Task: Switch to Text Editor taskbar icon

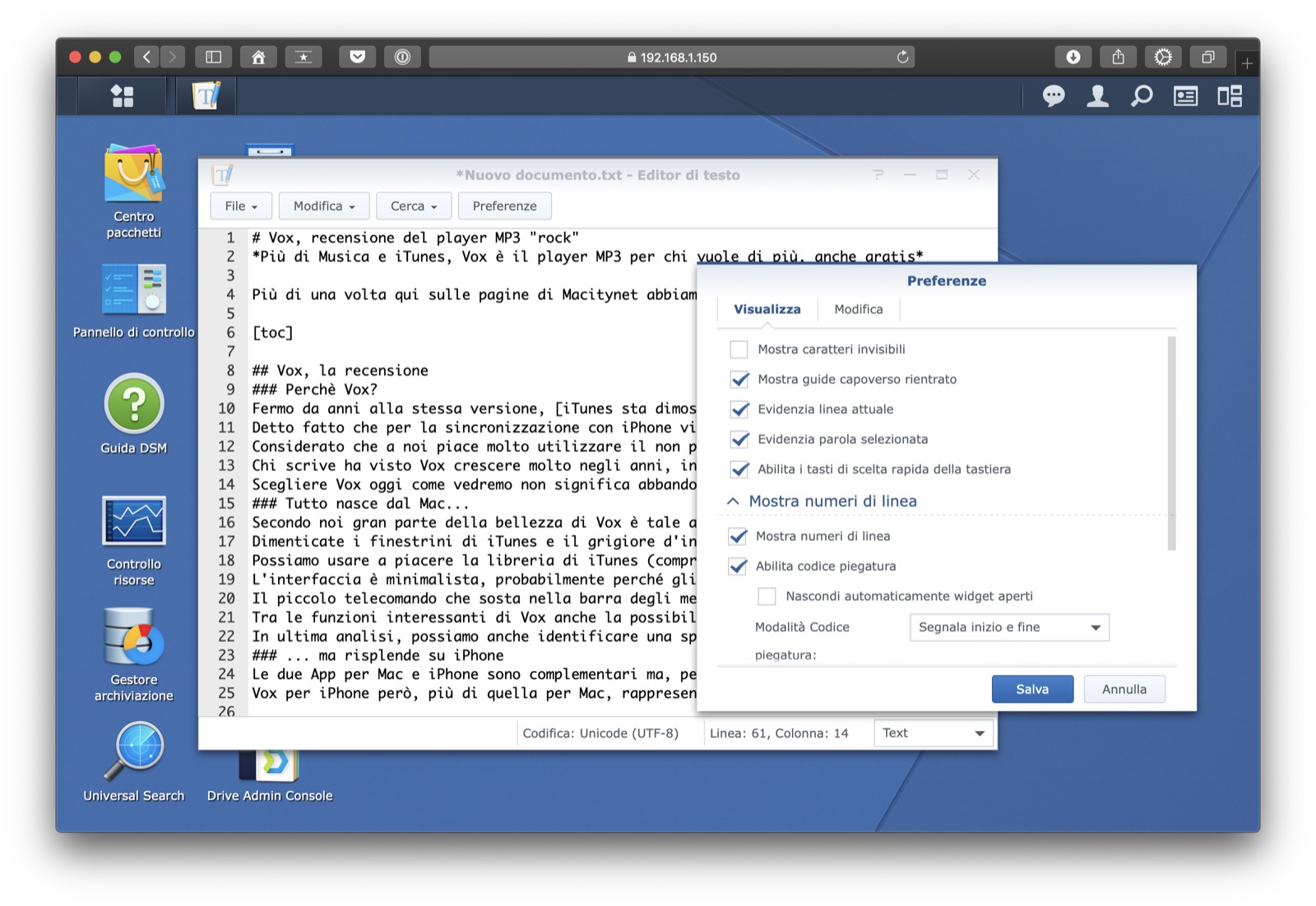Action: point(206,96)
